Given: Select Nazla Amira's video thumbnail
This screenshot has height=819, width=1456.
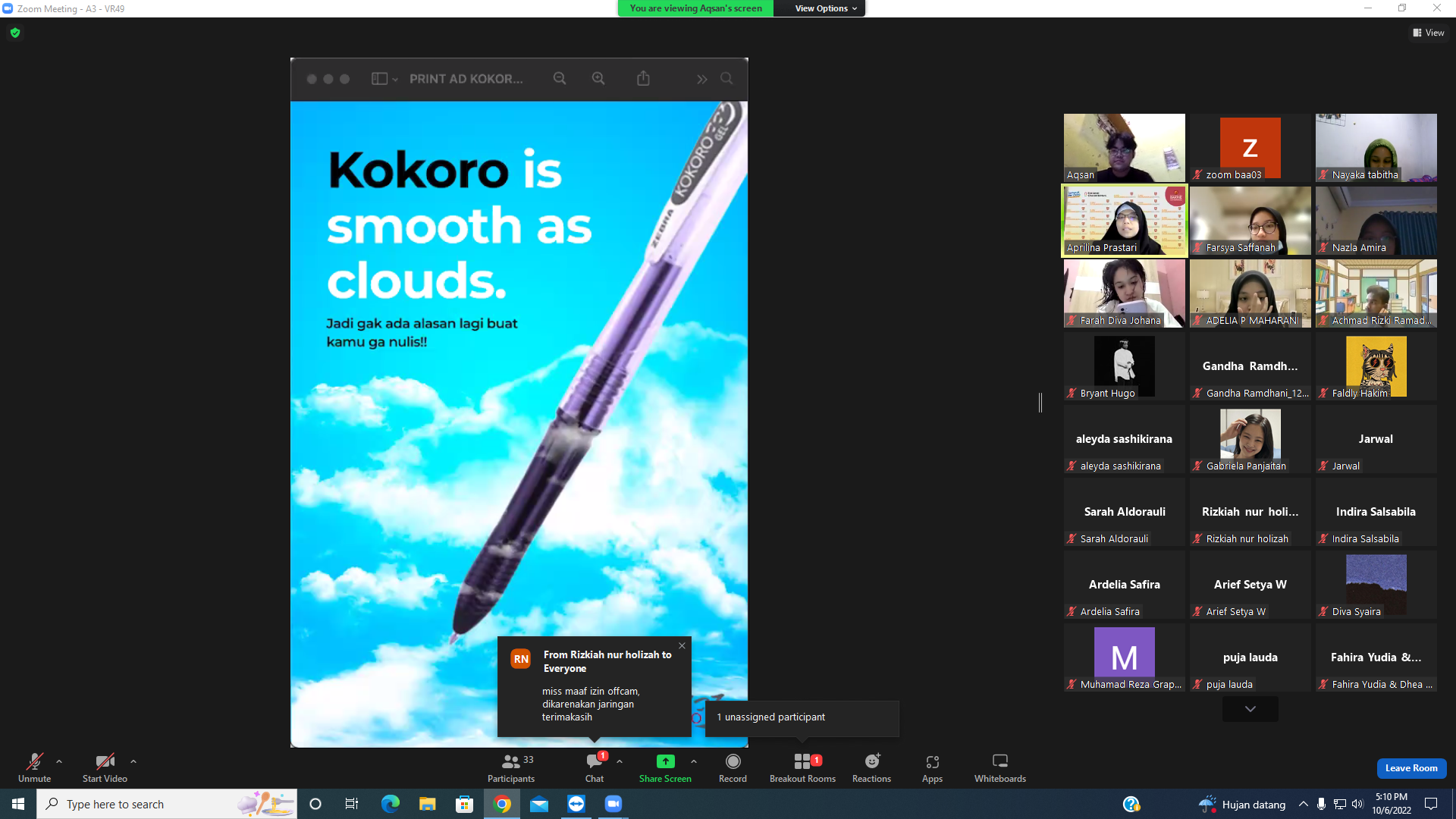Looking at the screenshot, I should [x=1376, y=220].
